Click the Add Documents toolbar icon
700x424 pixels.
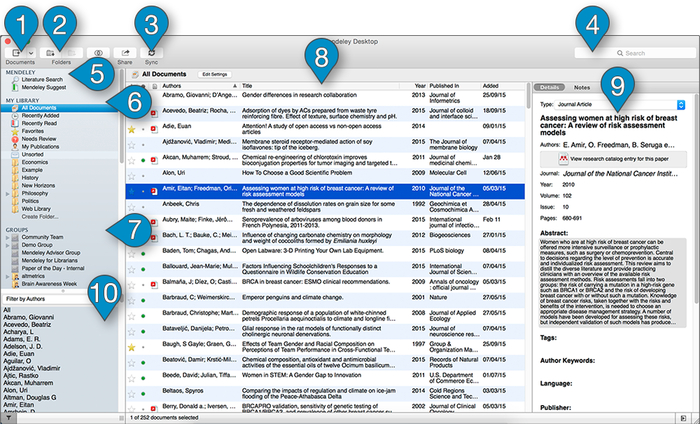(17, 50)
